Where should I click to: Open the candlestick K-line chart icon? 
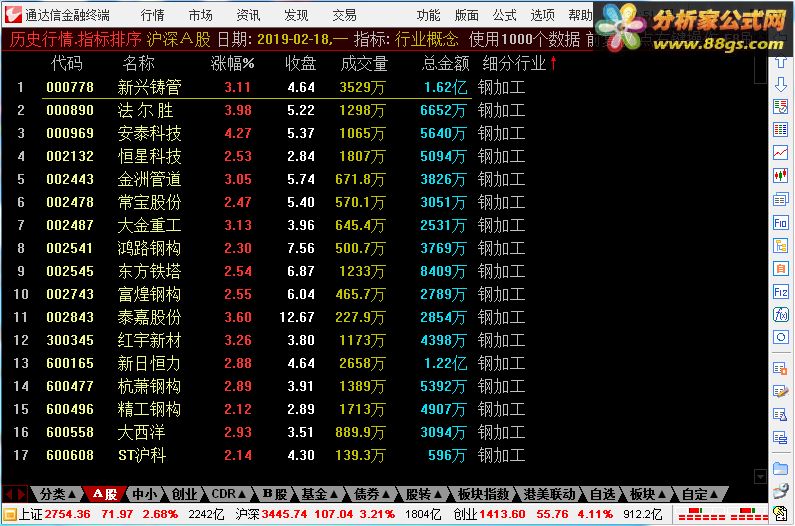pyautogui.click(x=780, y=176)
